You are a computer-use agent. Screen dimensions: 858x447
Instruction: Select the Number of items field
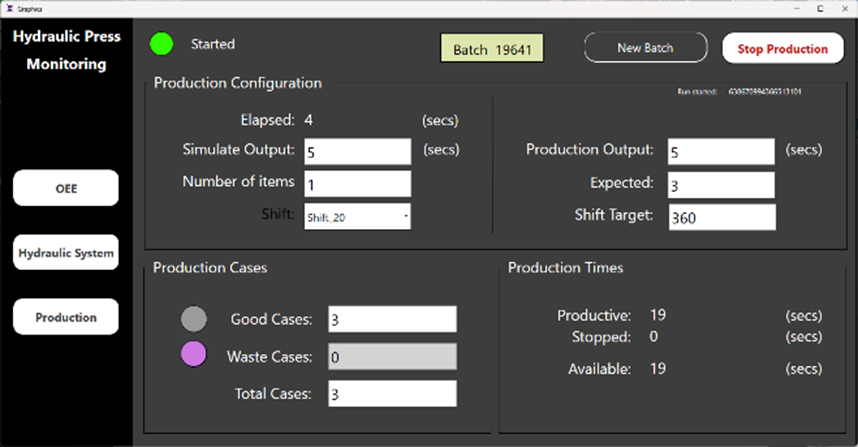pos(357,183)
